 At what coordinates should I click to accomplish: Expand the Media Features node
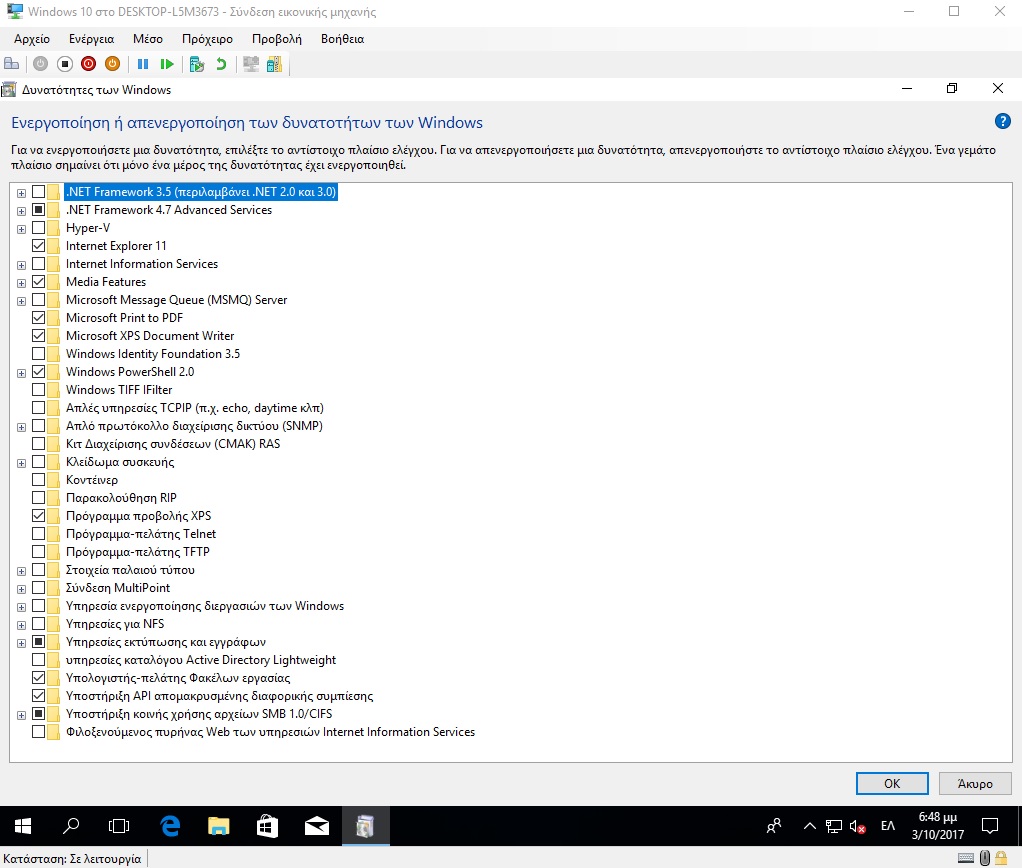point(22,283)
